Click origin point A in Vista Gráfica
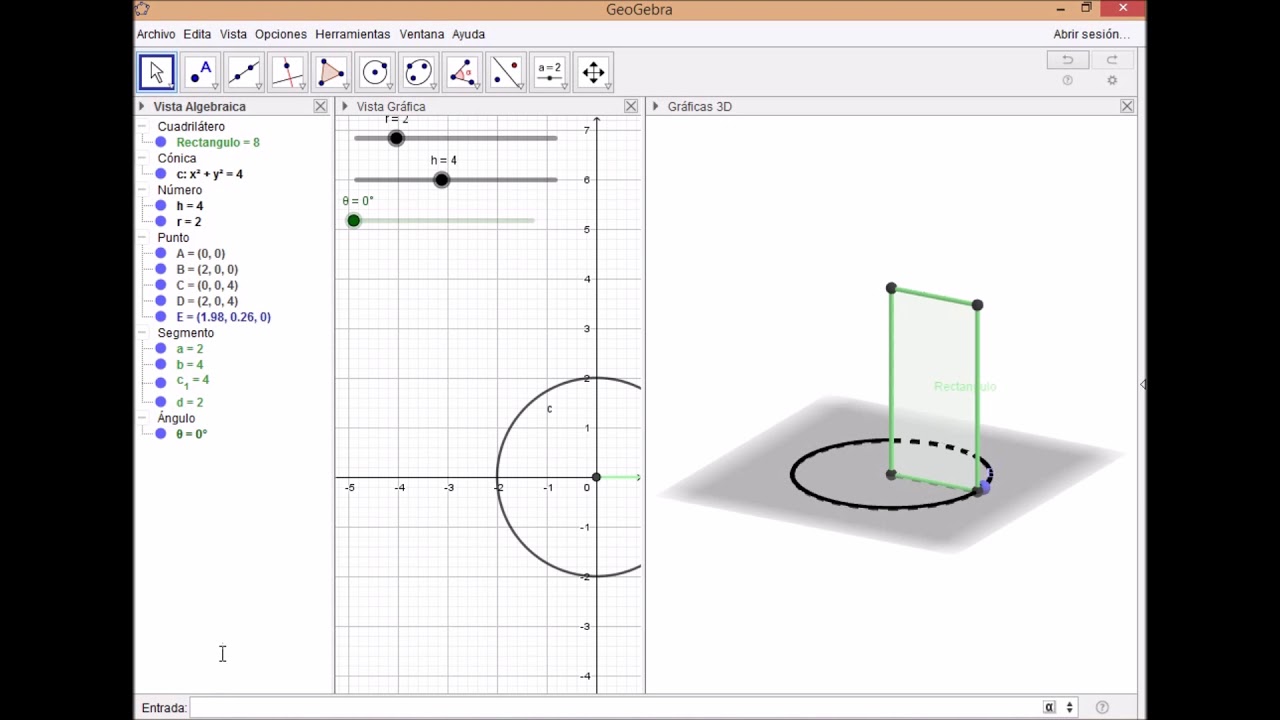This screenshot has height=720, width=1280. [x=596, y=477]
